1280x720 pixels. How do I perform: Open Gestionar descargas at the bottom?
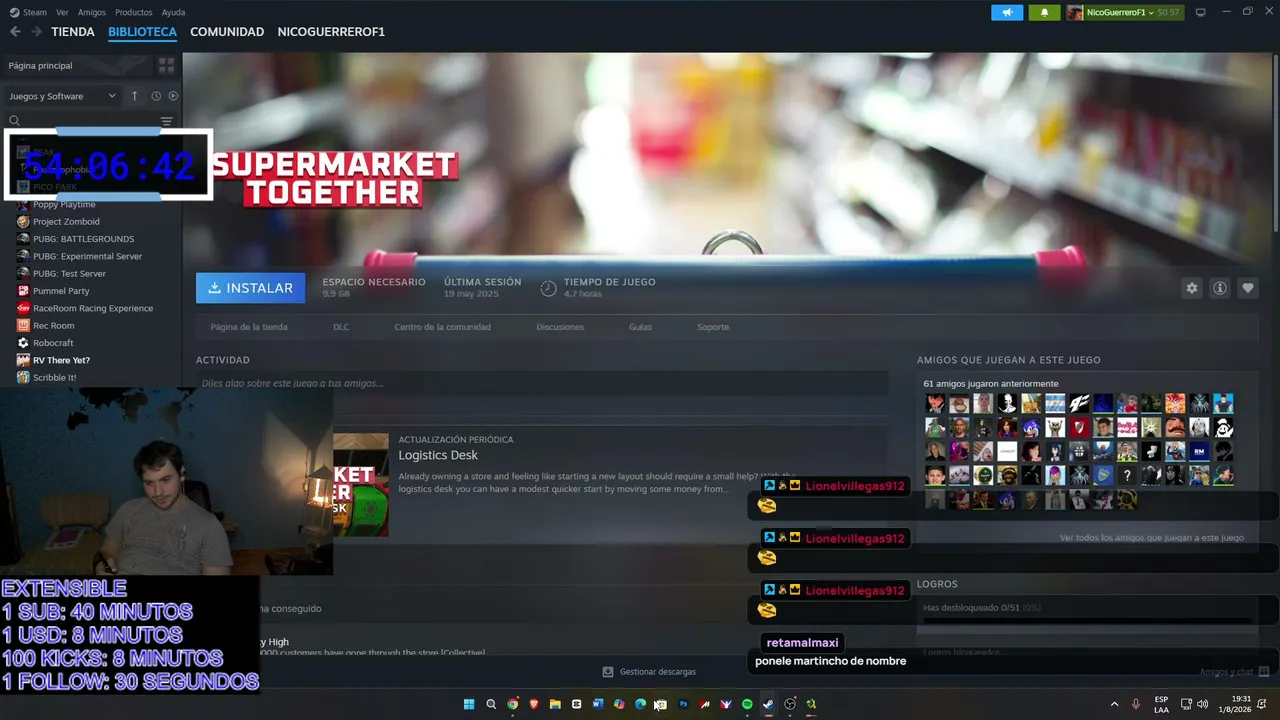(649, 672)
